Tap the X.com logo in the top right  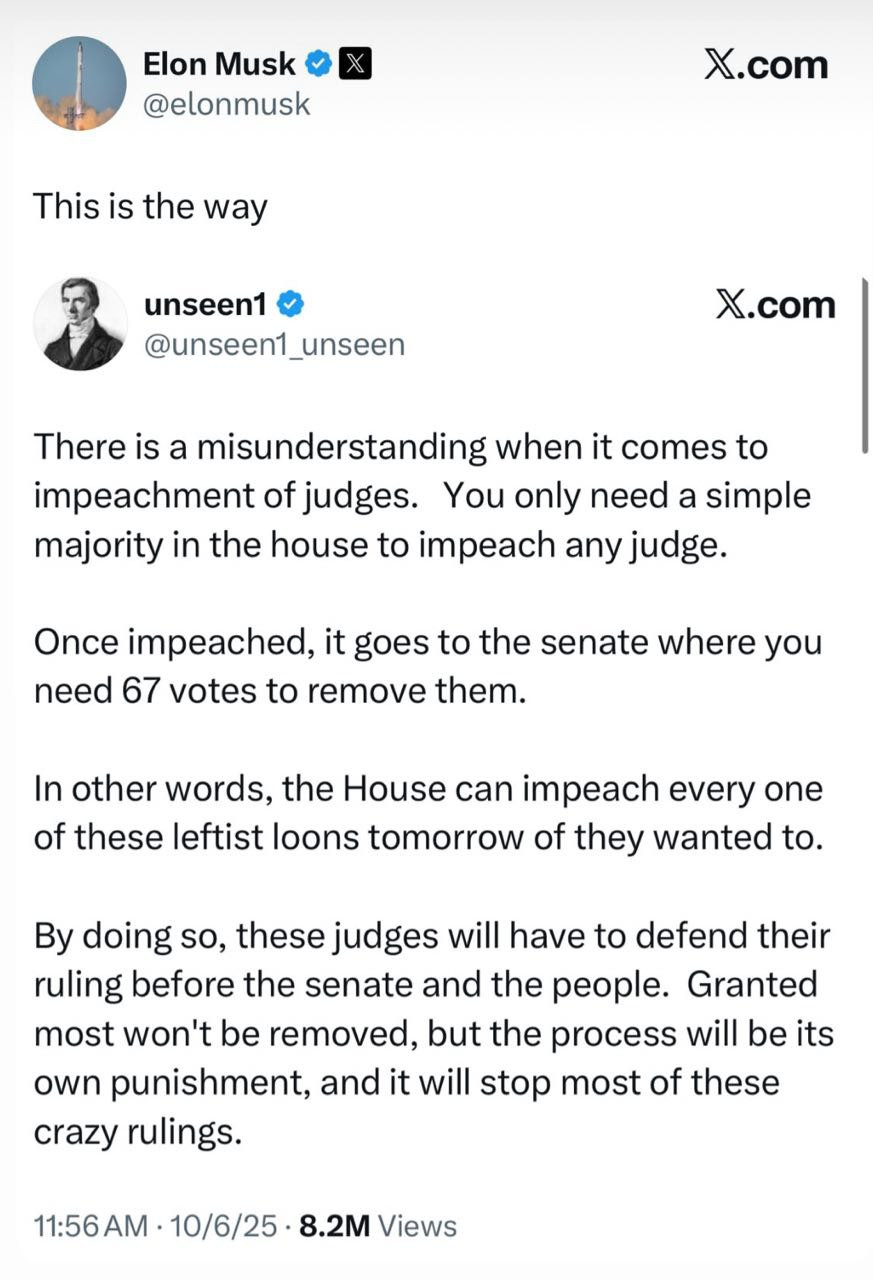766,64
